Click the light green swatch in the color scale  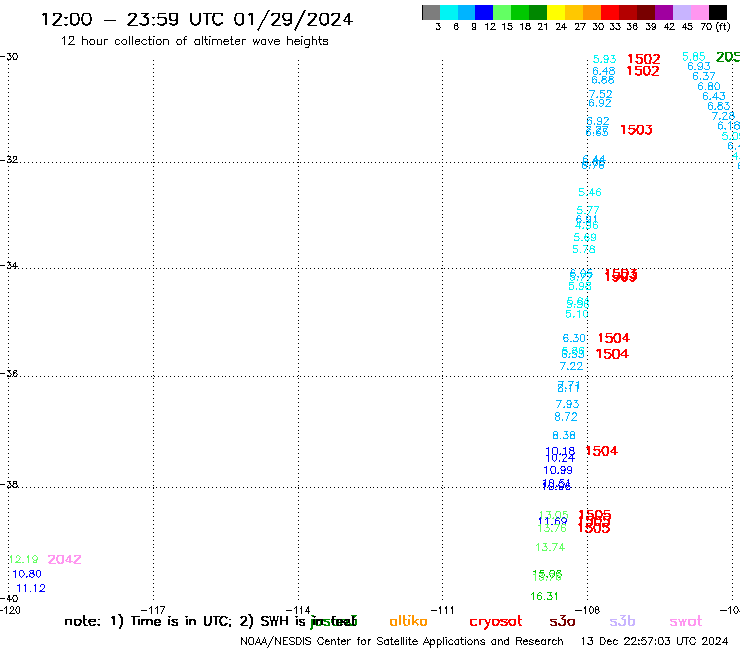click(x=502, y=12)
